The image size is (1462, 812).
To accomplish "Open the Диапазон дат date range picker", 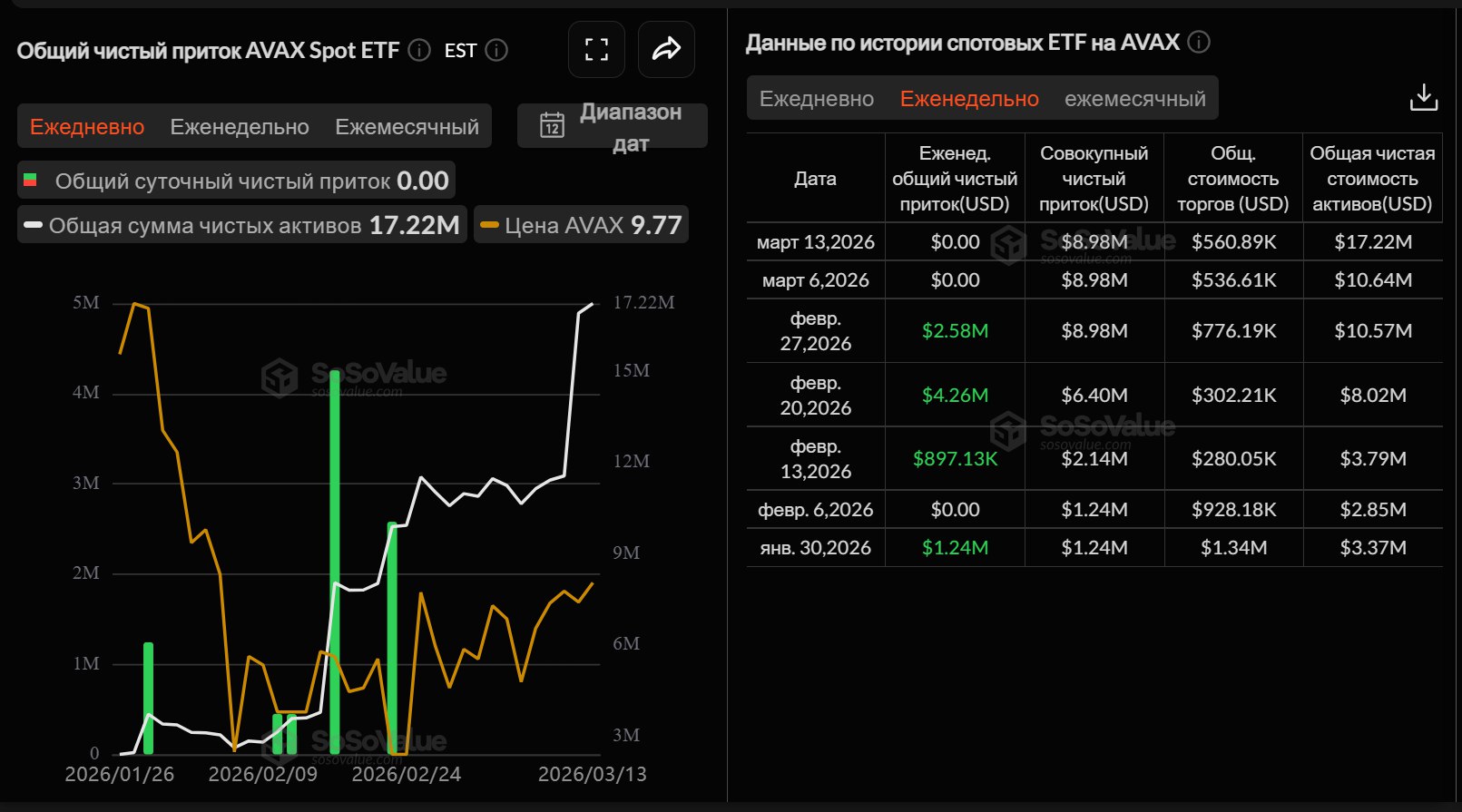I will [613, 126].
